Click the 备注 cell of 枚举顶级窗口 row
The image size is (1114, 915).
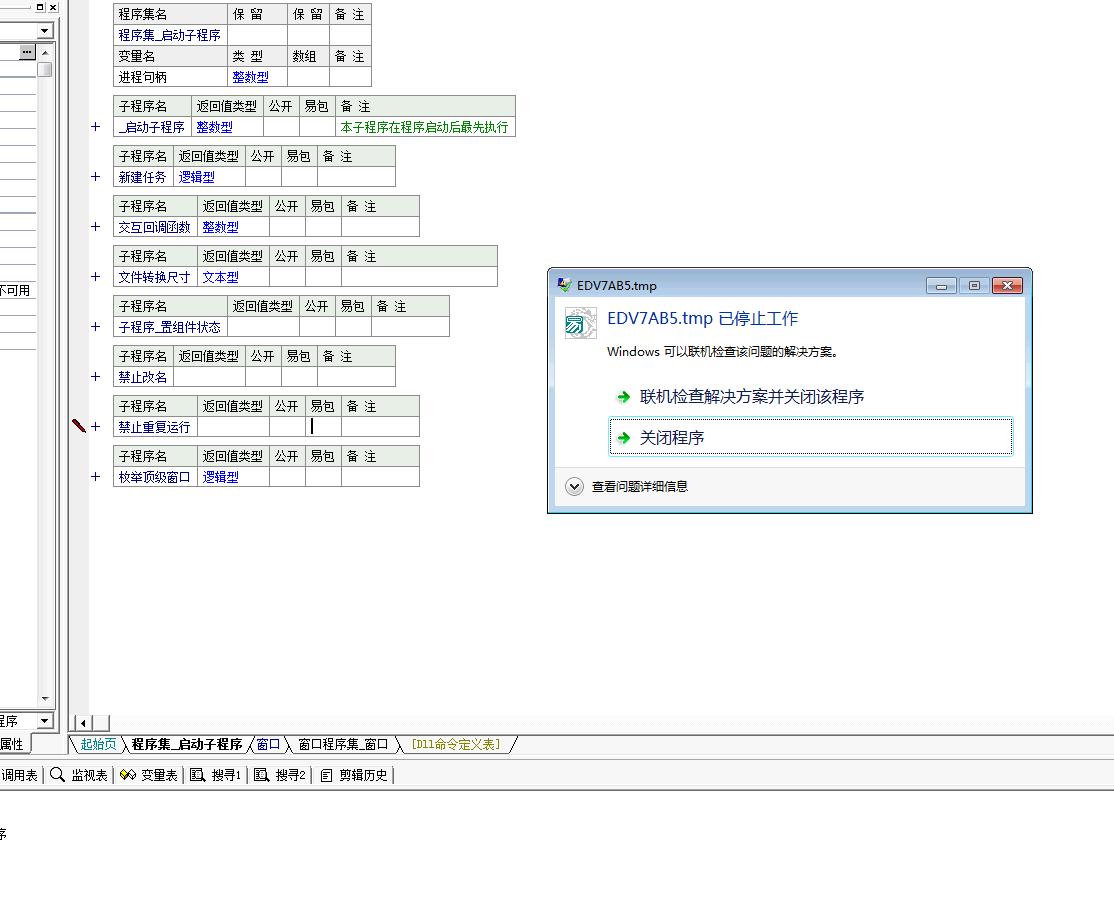coord(380,477)
